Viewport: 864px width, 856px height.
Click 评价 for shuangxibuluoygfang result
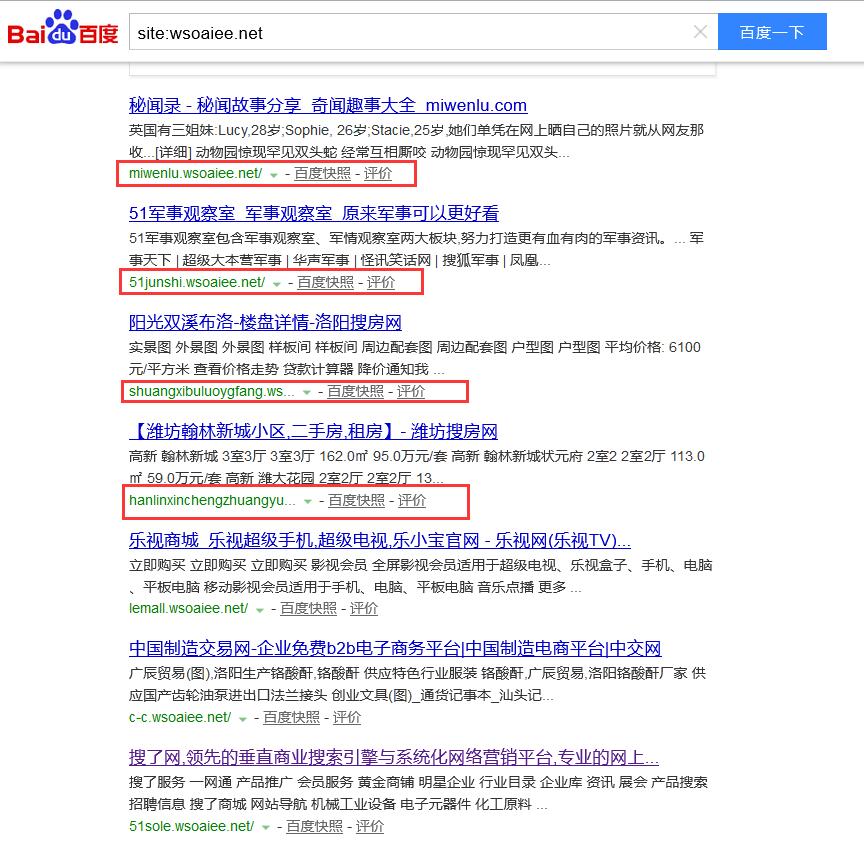[411, 391]
